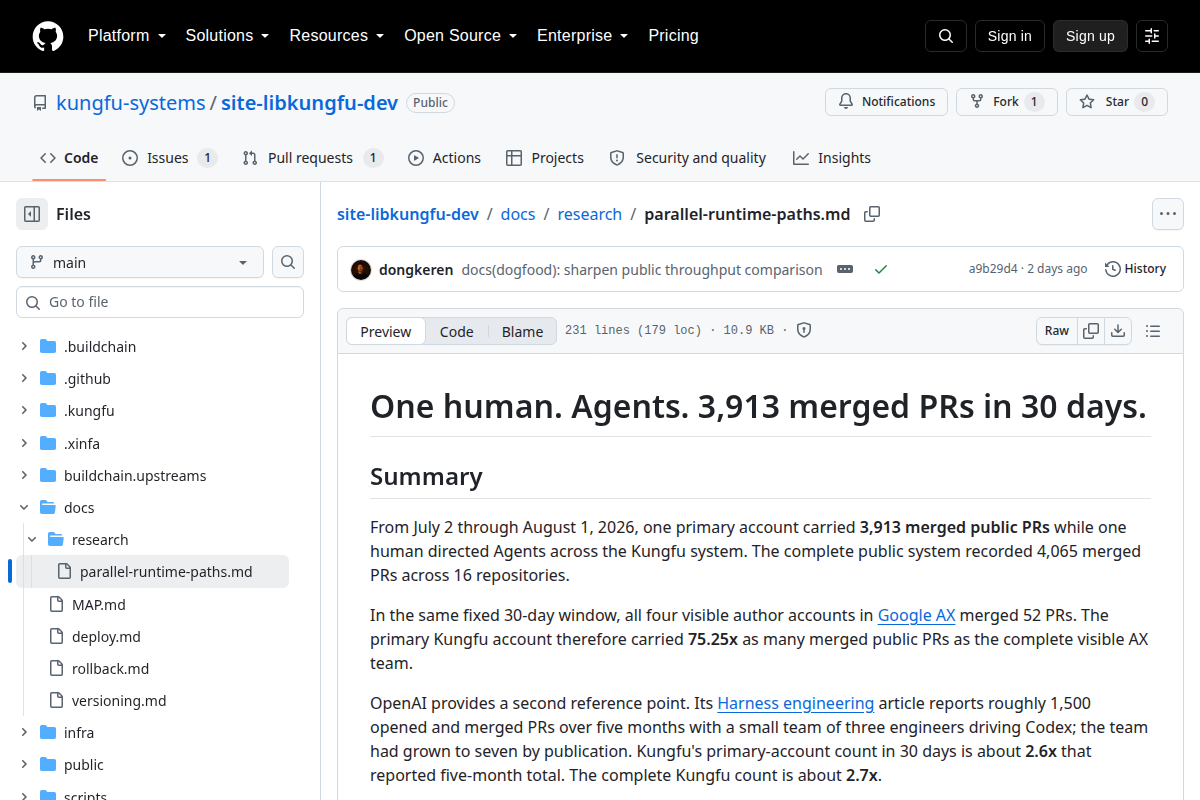The height and width of the screenshot is (800, 1200).
Task: Switch to Preview file view
Action: (x=386, y=332)
